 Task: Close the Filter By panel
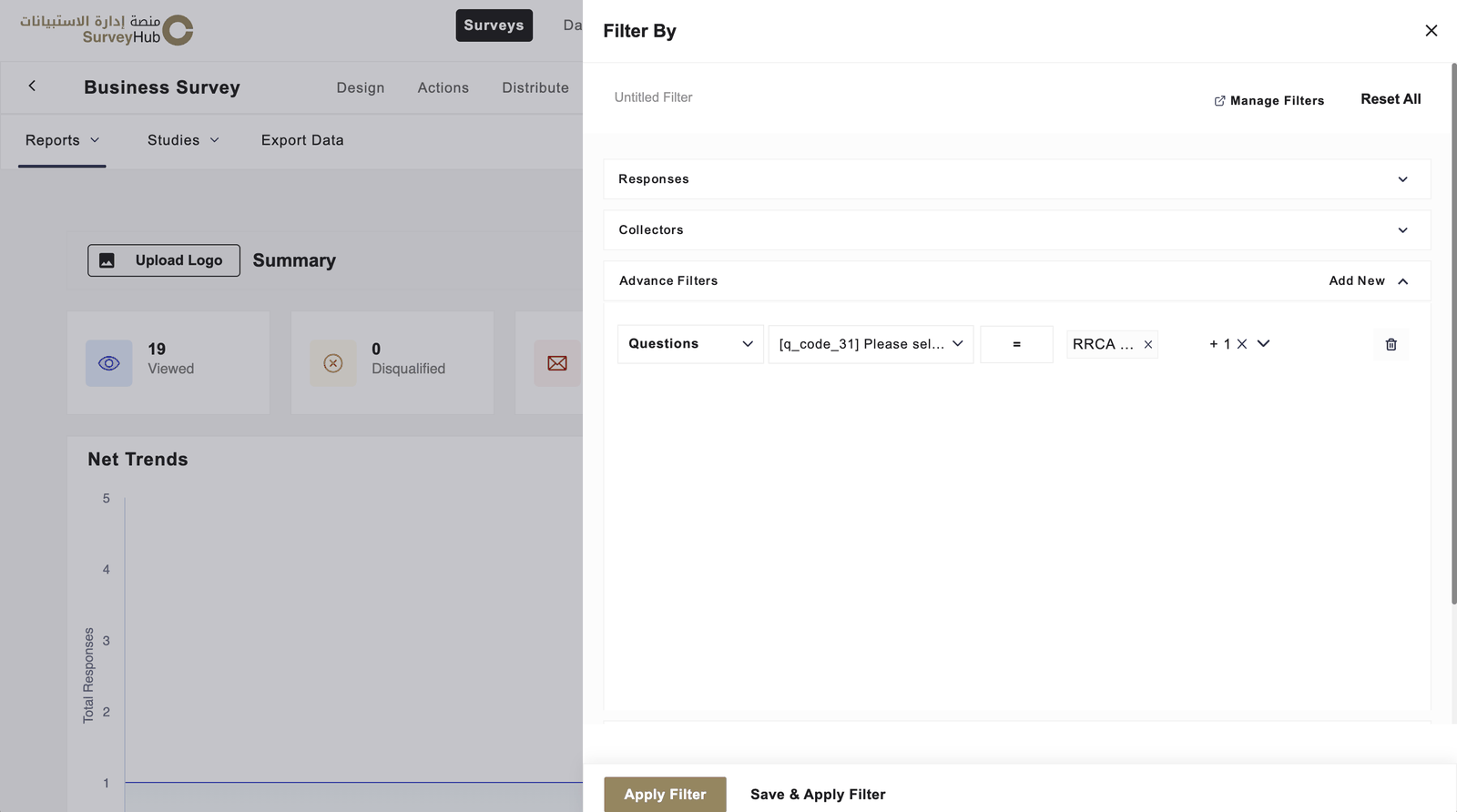pos(1431,31)
